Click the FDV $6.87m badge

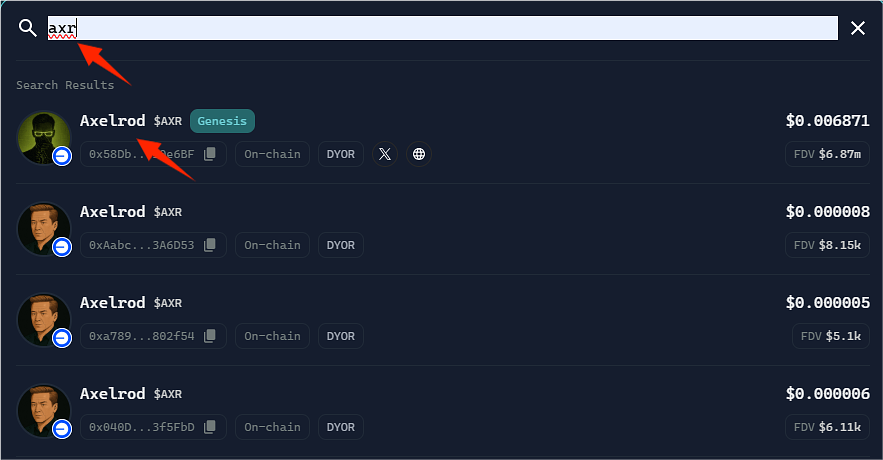pos(827,154)
